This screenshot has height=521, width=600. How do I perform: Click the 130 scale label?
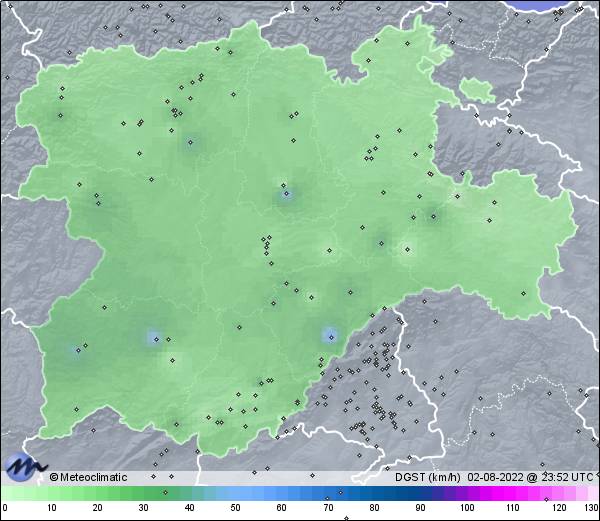(592, 508)
